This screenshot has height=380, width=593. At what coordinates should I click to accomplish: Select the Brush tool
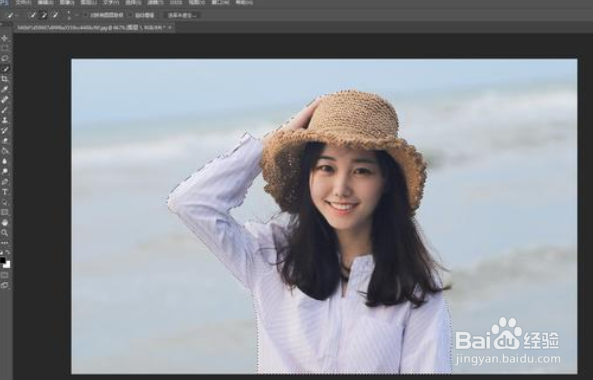pos(5,110)
